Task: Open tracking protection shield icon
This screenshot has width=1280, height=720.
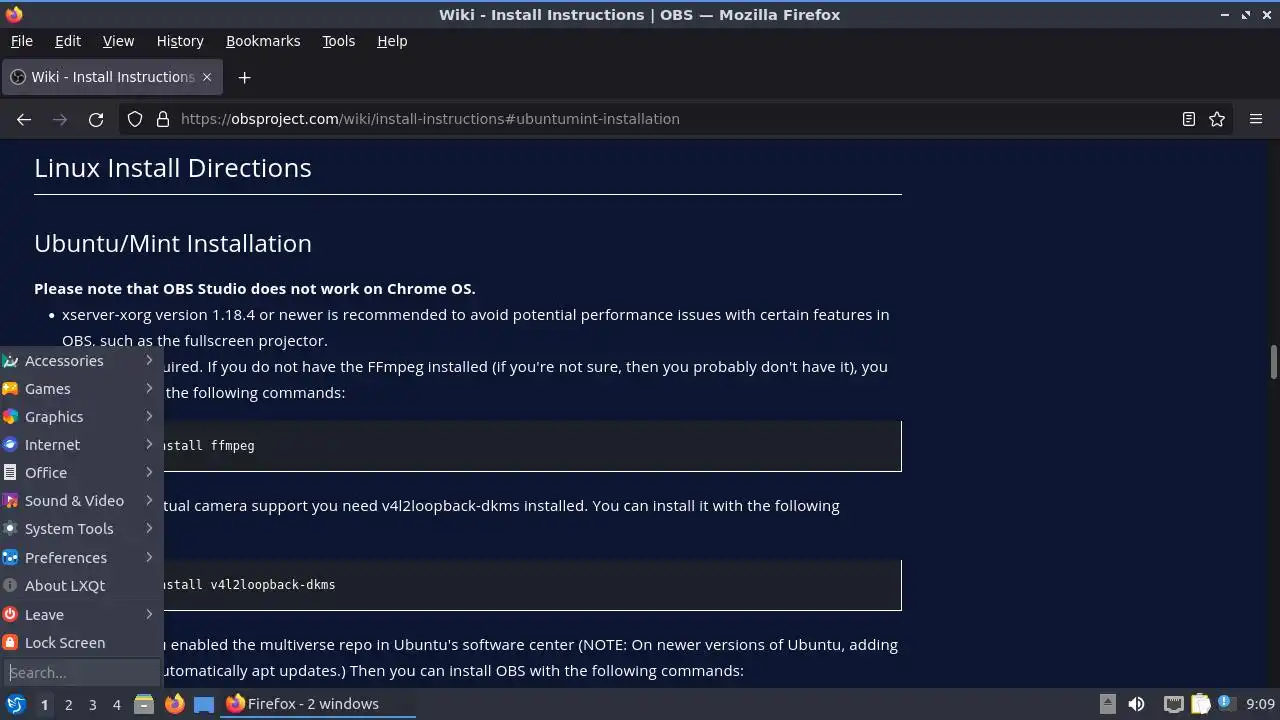Action: tap(135, 119)
